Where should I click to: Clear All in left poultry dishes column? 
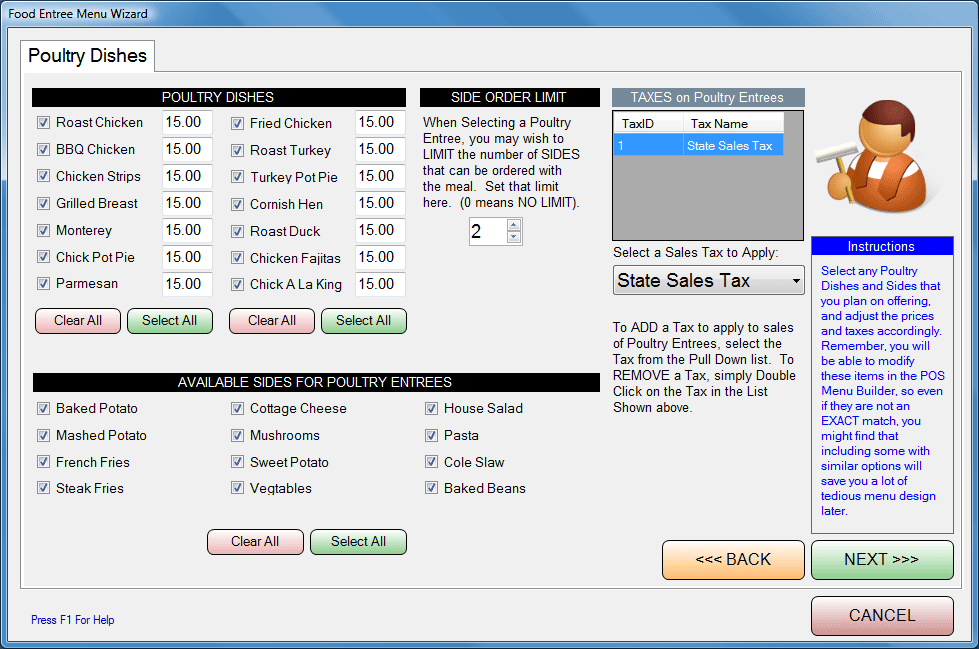click(x=78, y=321)
